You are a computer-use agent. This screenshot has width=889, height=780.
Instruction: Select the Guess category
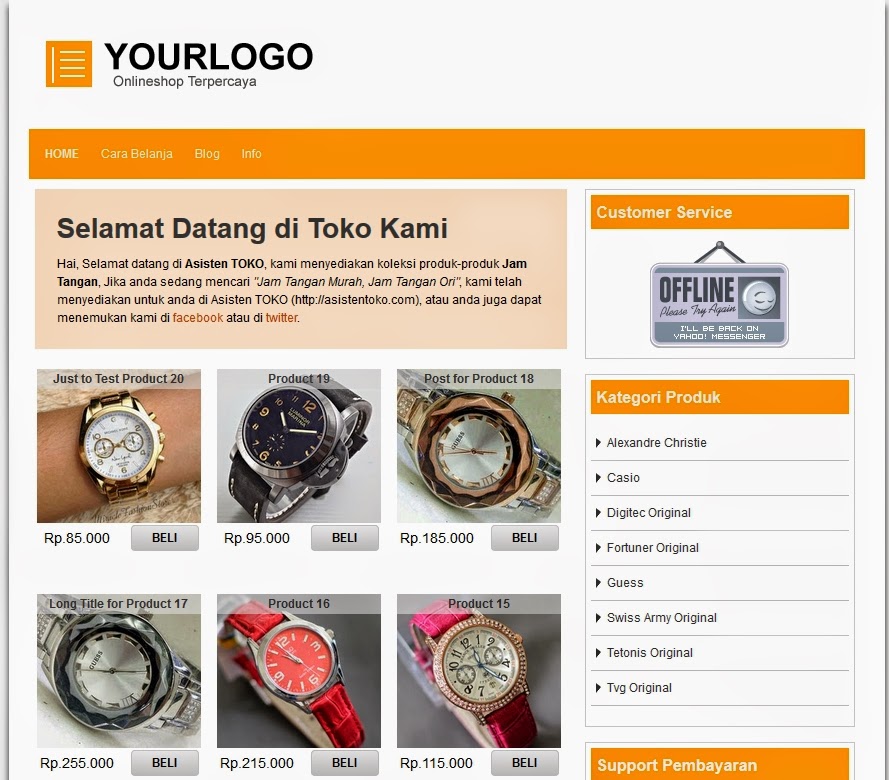pyautogui.click(x=625, y=583)
